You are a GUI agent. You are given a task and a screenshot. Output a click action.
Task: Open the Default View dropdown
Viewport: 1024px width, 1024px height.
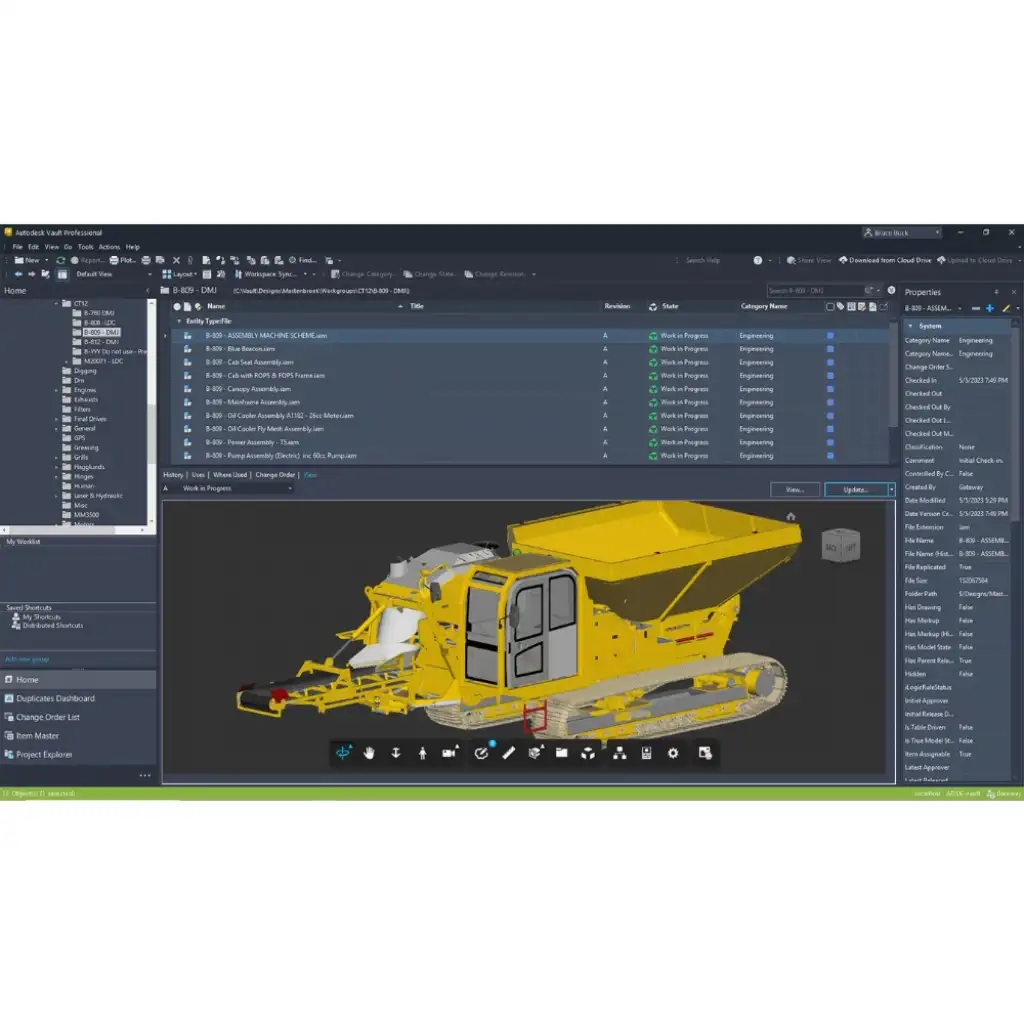pos(114,274)
